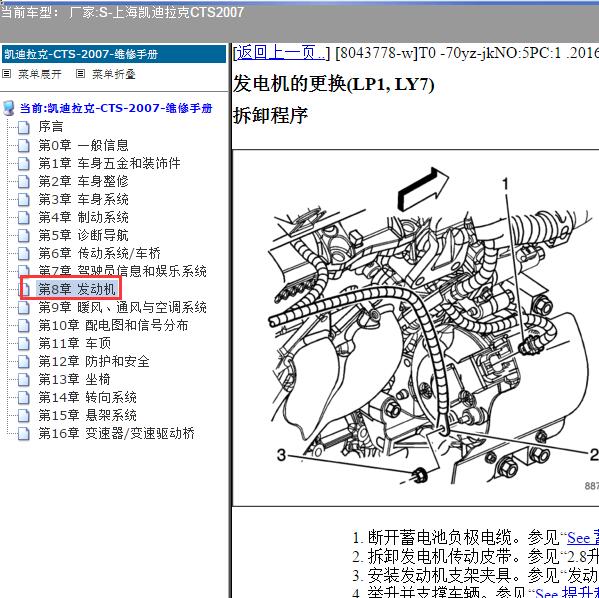Open 第12章 防护和安全 chapter

(x=94, y=361)
